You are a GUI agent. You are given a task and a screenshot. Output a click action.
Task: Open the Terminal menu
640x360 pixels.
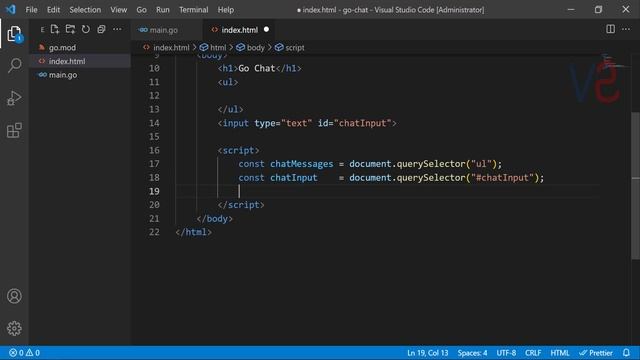(x=193, y=9)
